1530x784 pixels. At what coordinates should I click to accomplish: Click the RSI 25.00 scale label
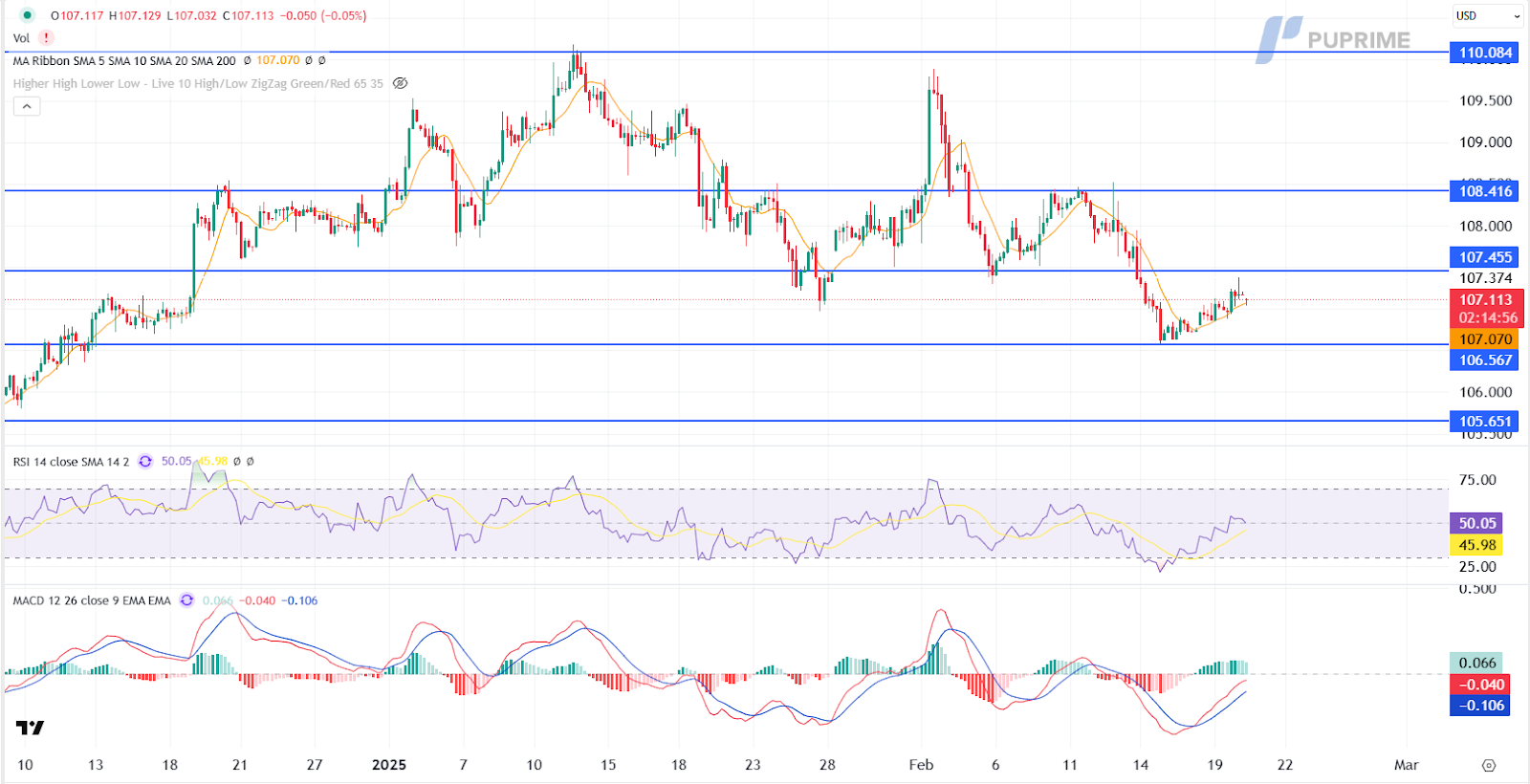click(1477, 566)
